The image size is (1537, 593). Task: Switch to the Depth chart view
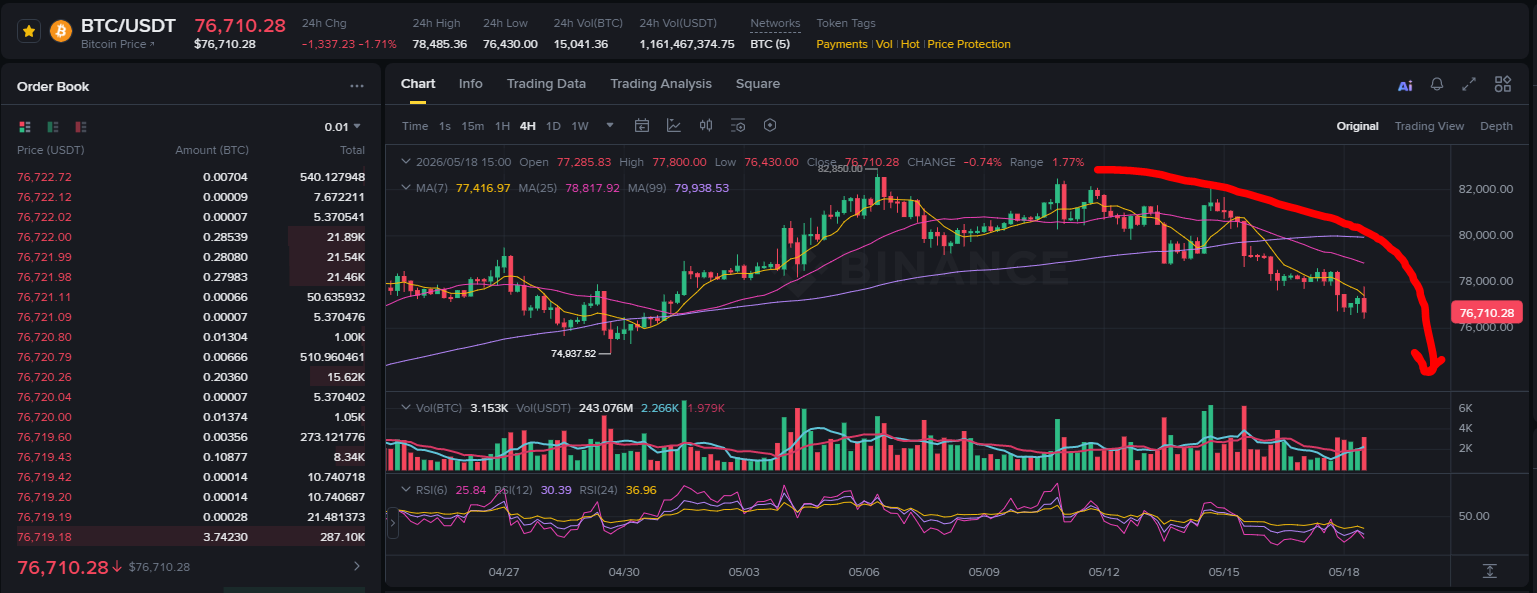(x=1496, y=126)
